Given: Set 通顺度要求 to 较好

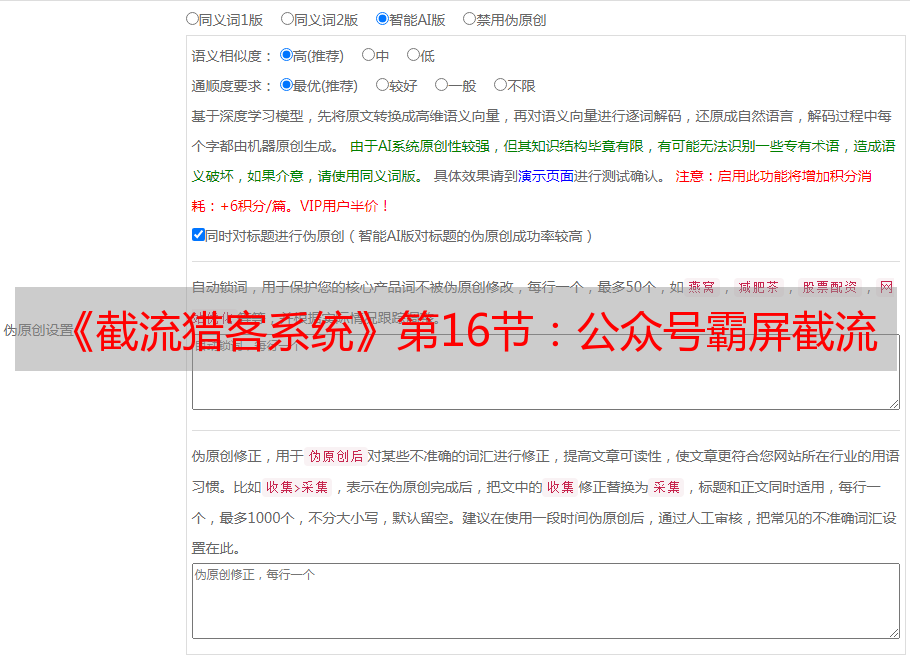Looking at the screenshot, I should 382,85.
